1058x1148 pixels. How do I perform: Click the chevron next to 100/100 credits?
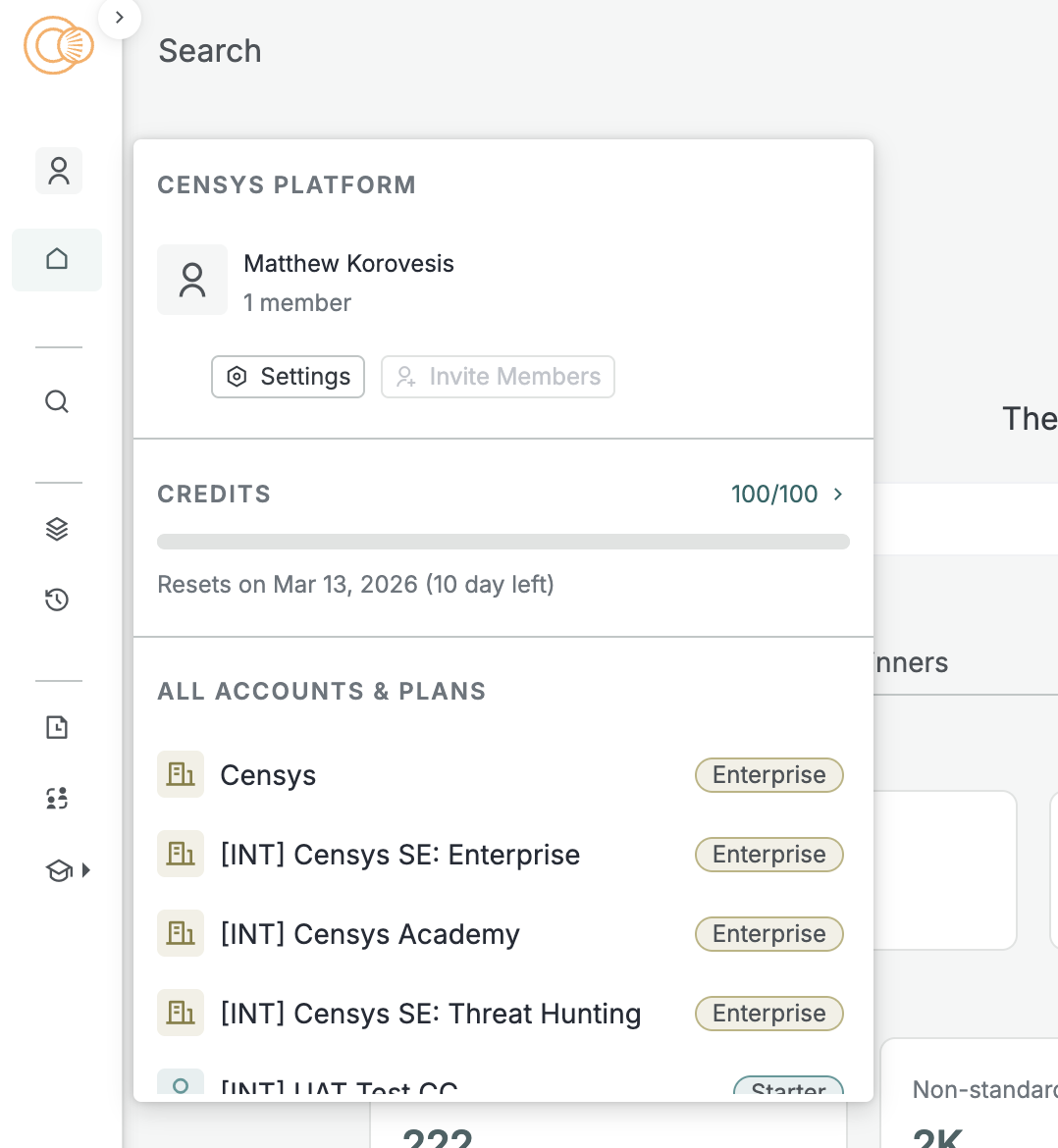(837, 495)
